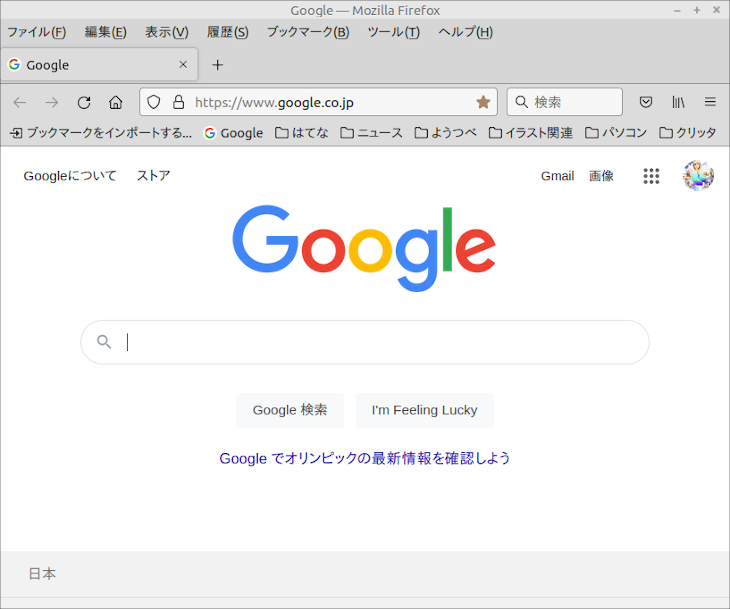Click inside the Google search input

pyautogui.click(x=365, y=342)
